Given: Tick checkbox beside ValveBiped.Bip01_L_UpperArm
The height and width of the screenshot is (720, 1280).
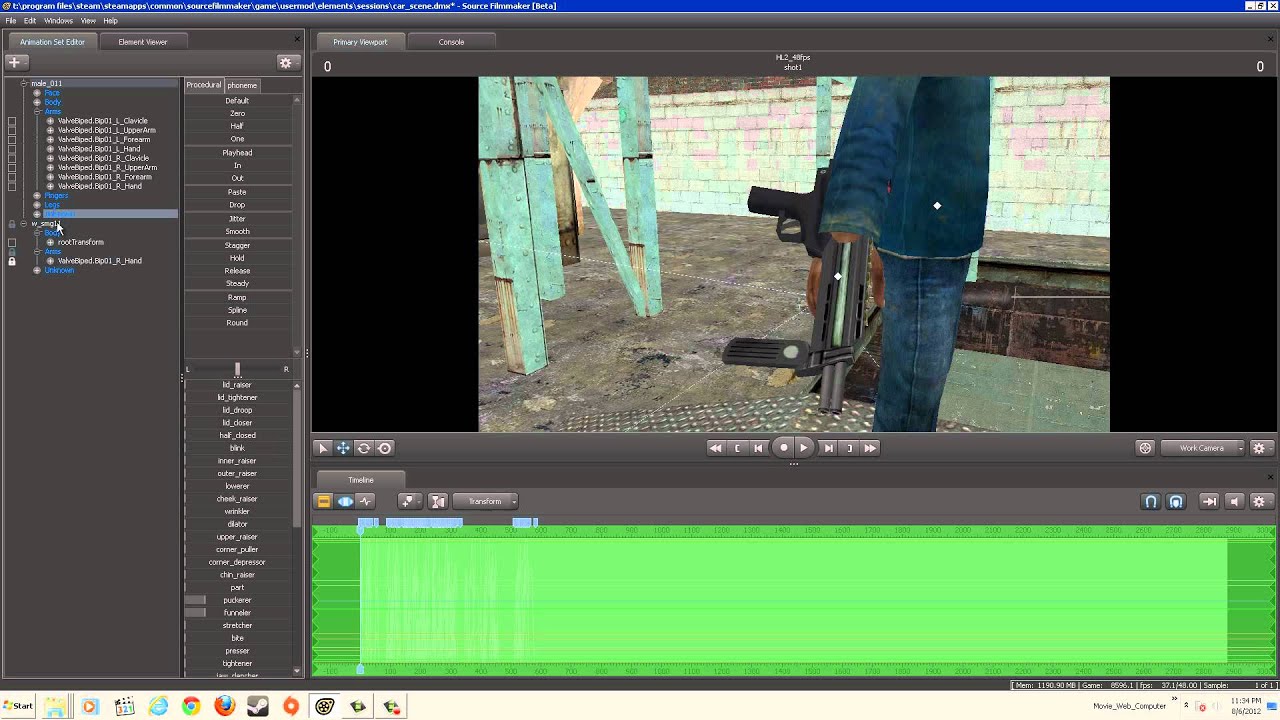Looking at the screenshot, I should pyautogui.click(x=12, y=130).
